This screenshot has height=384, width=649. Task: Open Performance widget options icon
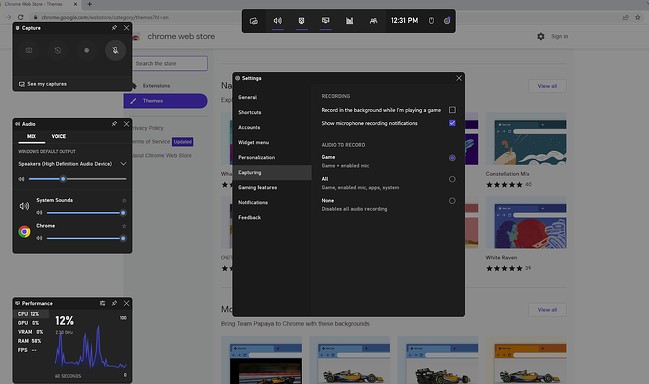102,303
